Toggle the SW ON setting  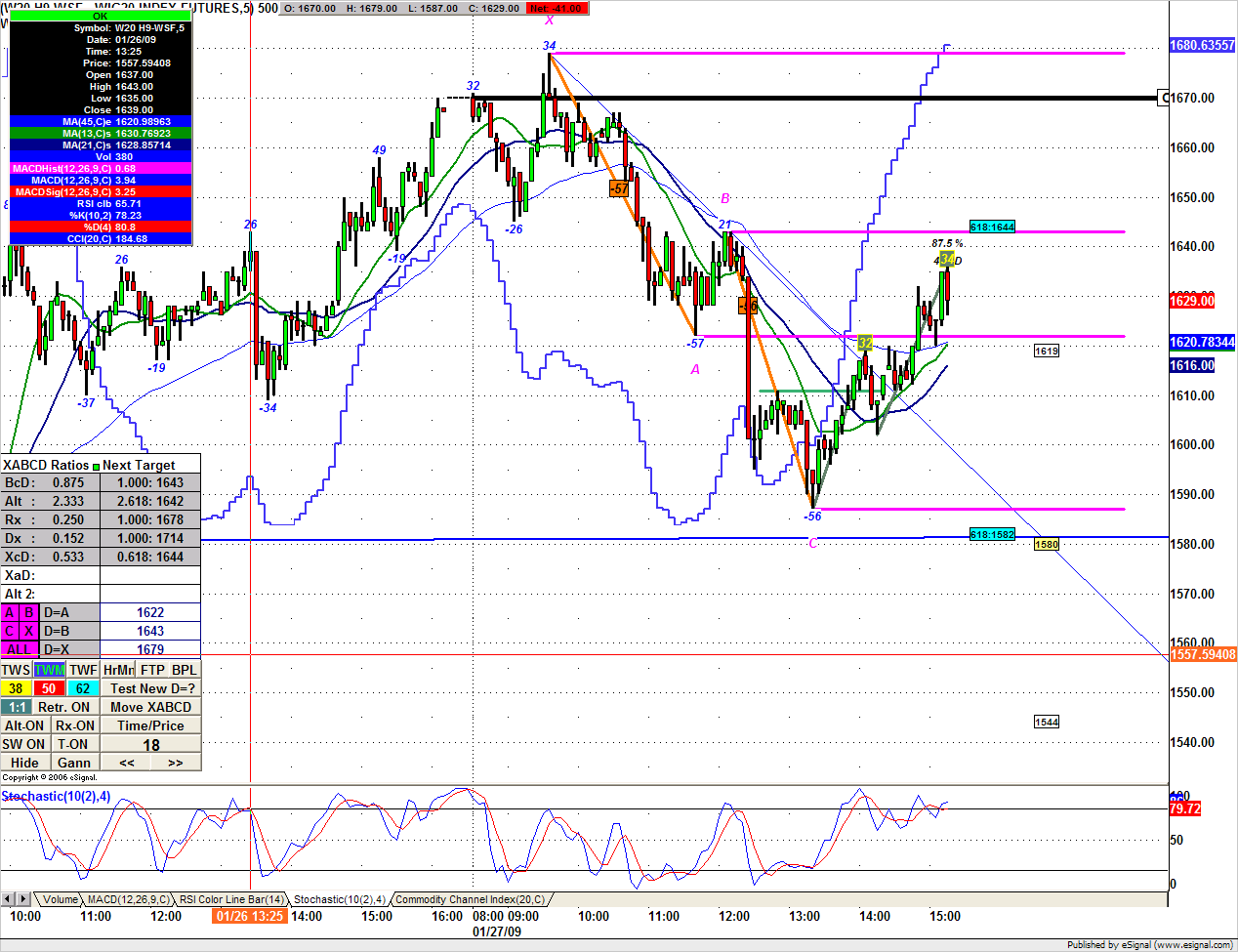tap(24, 744)
